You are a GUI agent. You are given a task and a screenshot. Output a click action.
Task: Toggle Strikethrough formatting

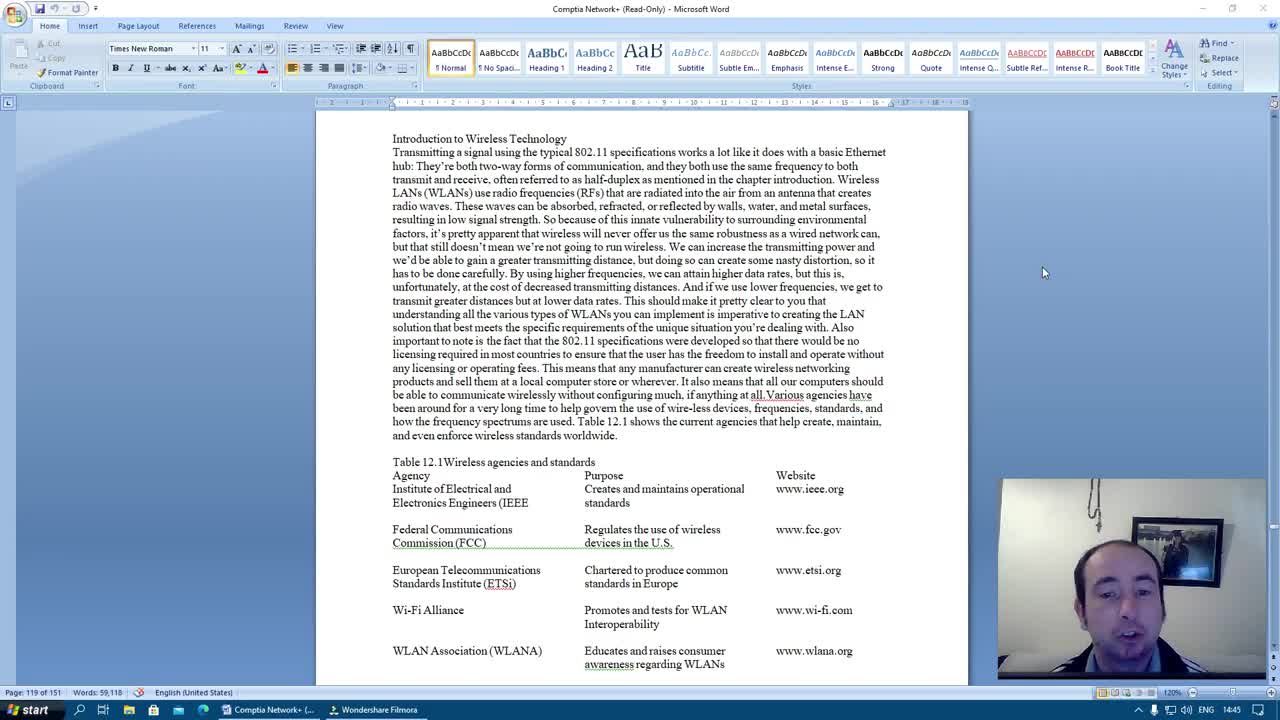tap(170, 68)
